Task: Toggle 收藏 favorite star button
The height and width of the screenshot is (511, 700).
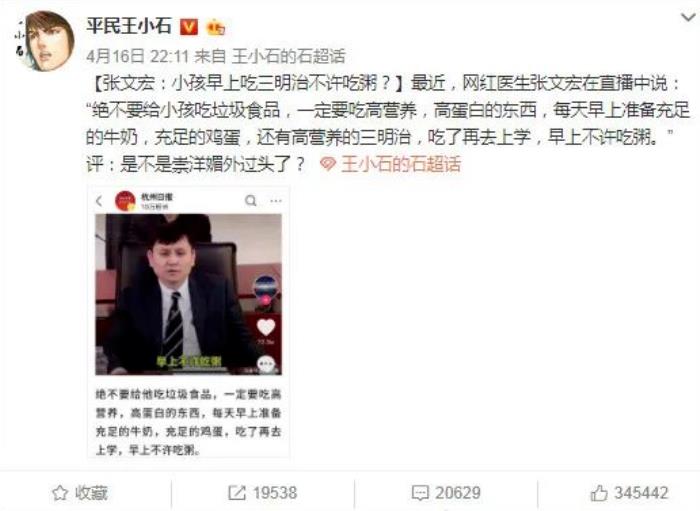Action: point(80,493)
